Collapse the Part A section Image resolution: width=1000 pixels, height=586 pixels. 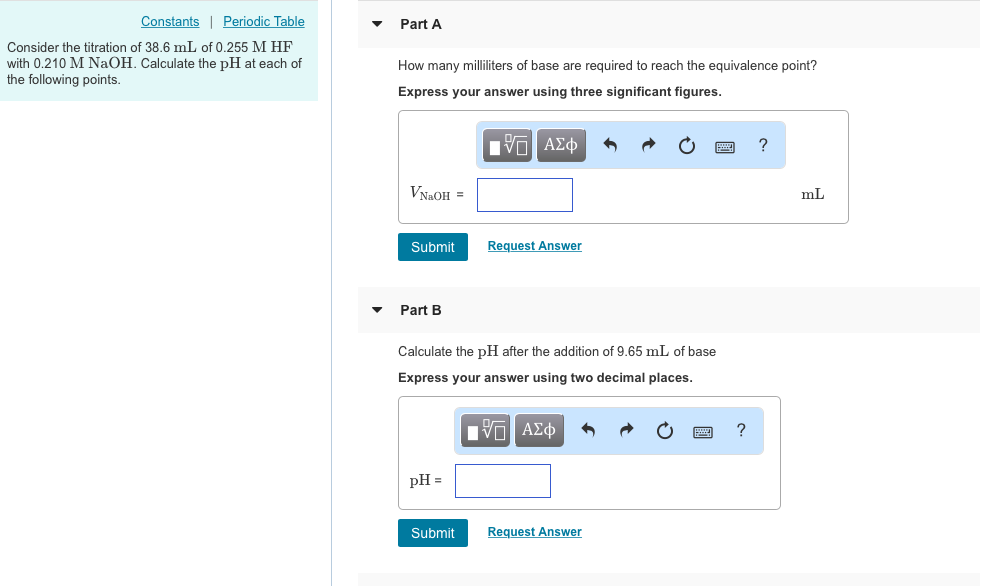coord(376,24)
